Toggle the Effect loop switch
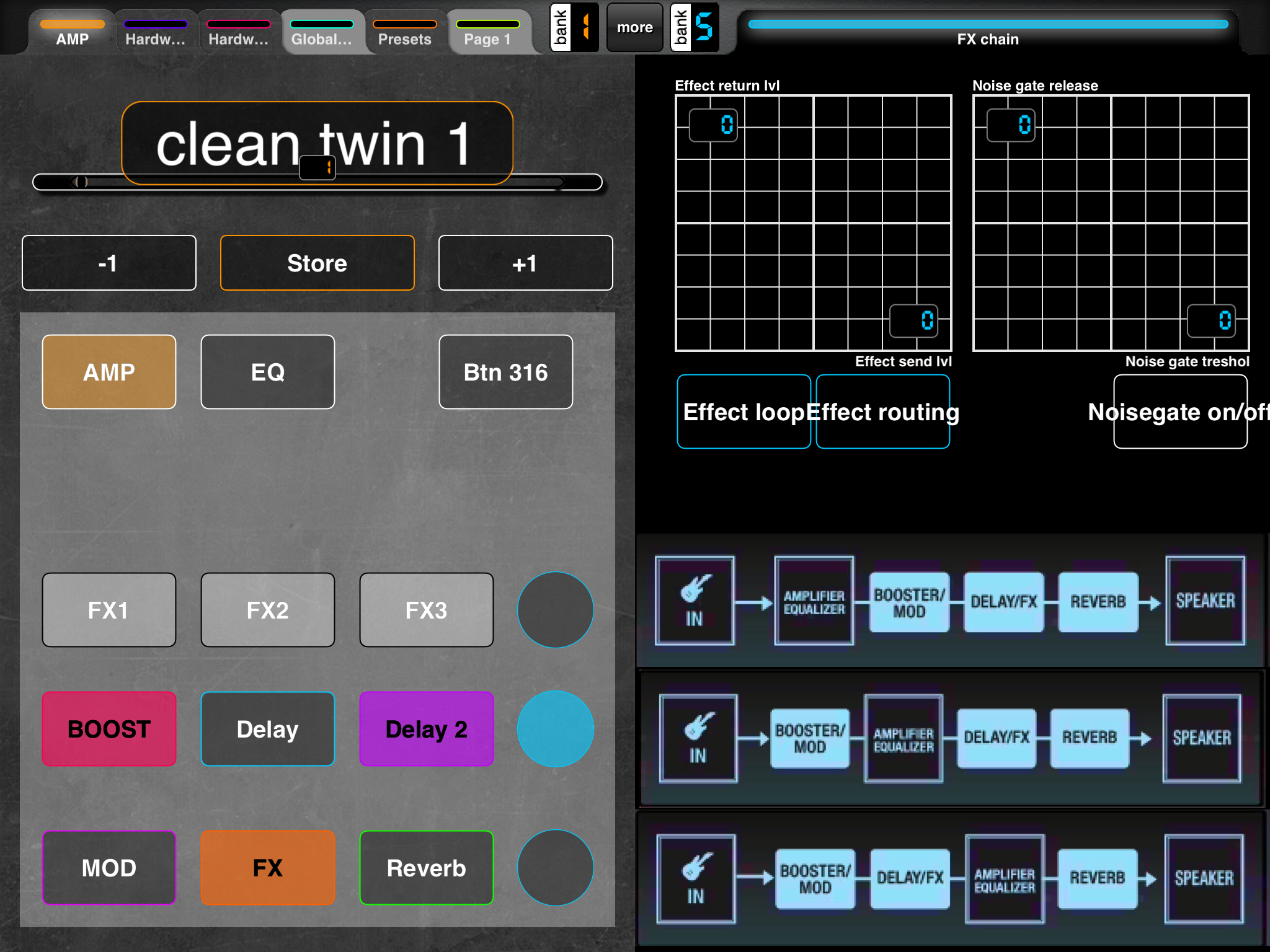This screenshot has height=952, width=1270. (x=744, y=412)
